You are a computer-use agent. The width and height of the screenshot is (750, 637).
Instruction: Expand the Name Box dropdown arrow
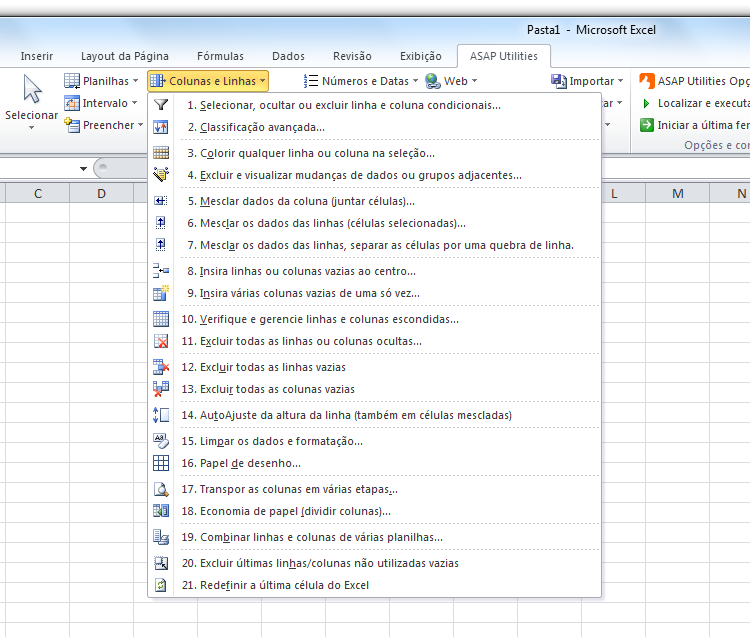tap(83, 168)
